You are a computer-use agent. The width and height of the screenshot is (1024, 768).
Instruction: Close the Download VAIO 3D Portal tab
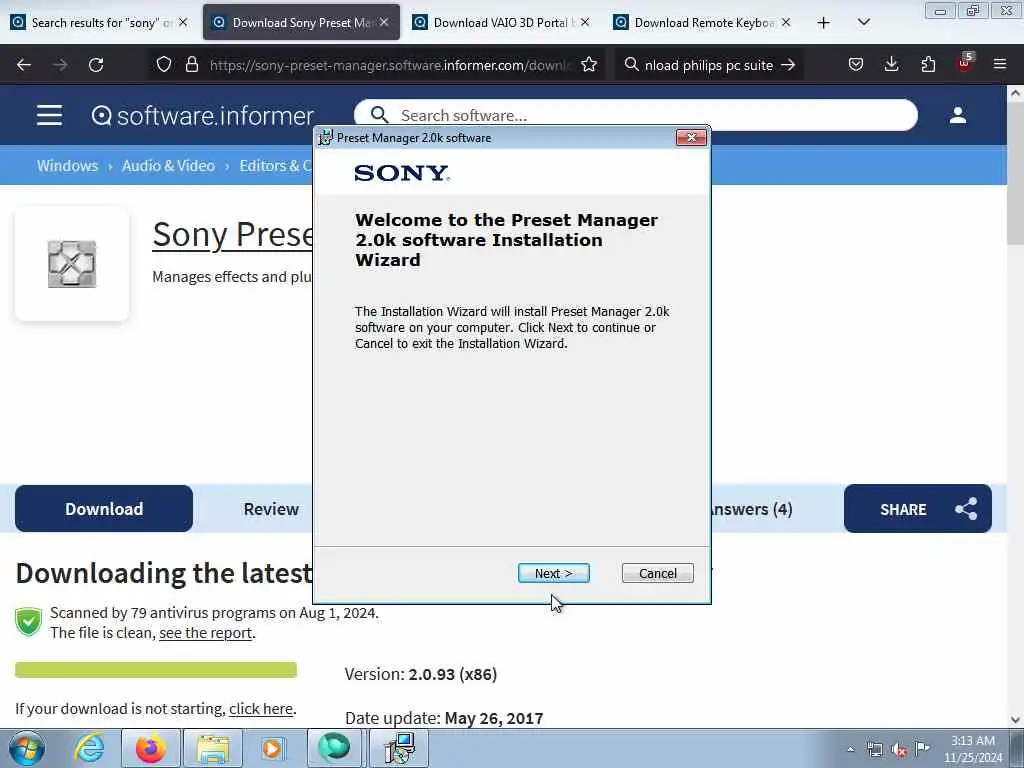point(585,22)
